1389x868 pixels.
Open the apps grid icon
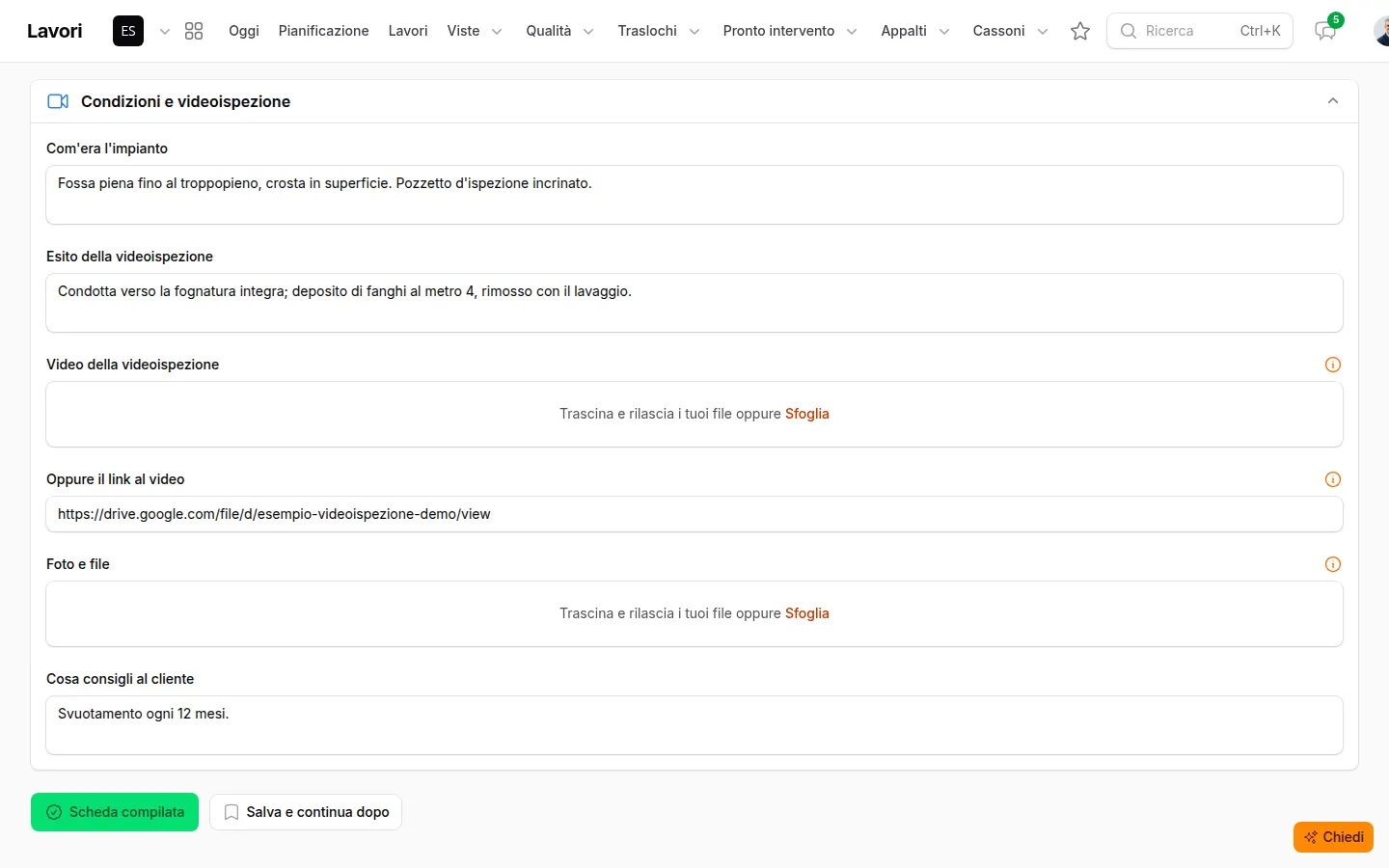coord(194,31)
